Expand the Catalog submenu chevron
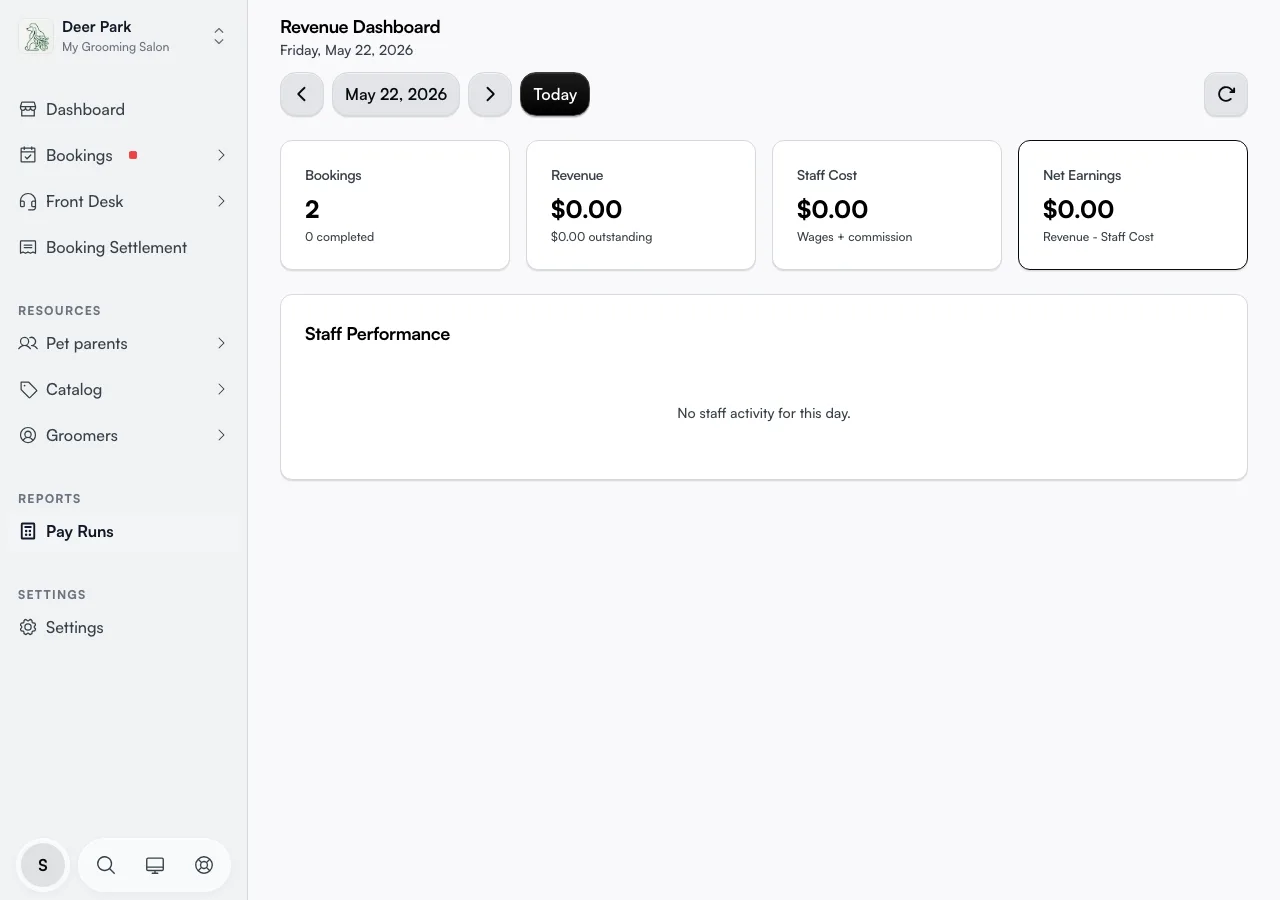Viewport: 1280px width, 900px height. pos(221,389)
